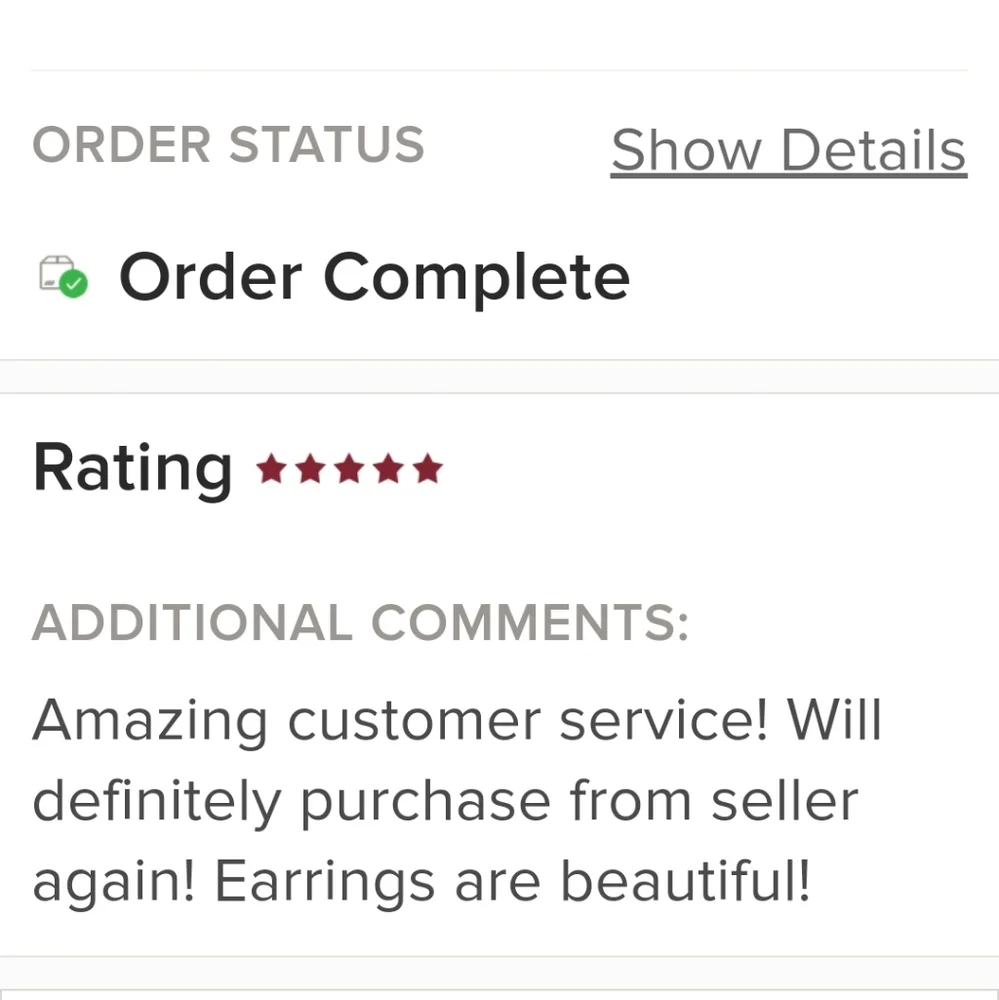
Task: Click the word Complete in order status
Action: (x=477, y=279)
